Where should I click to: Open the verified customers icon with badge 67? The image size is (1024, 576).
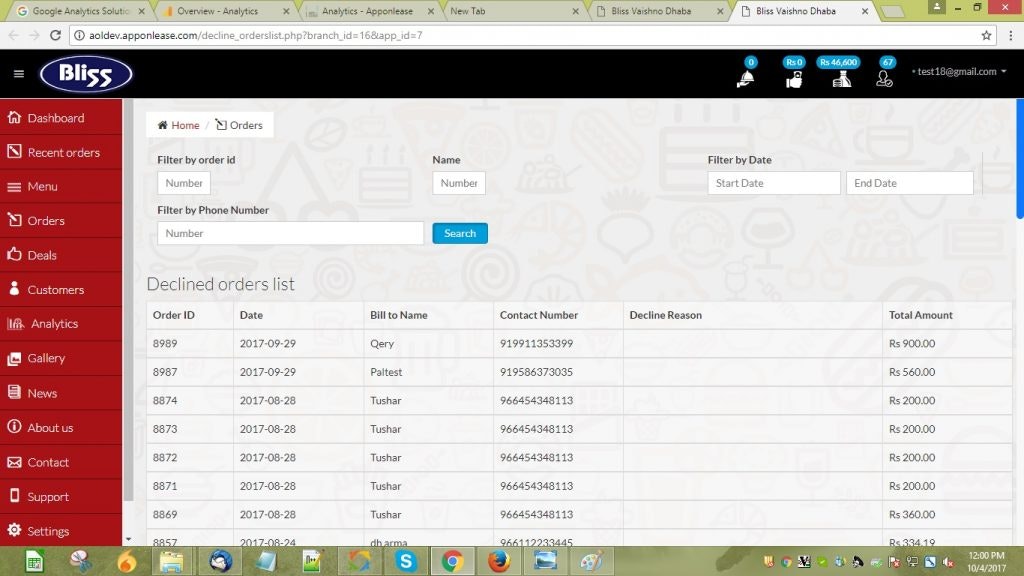[884, 79]
